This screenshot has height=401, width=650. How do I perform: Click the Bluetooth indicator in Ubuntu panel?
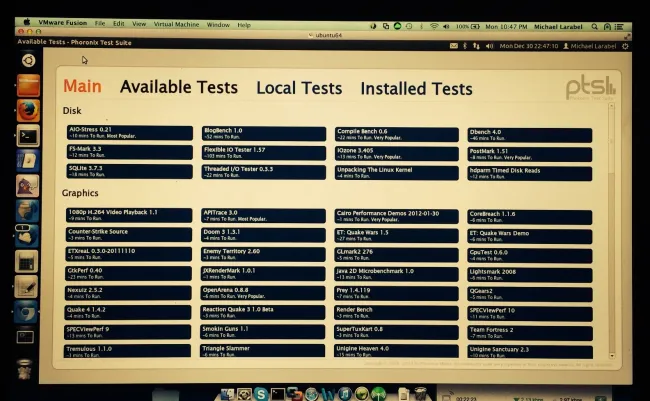pos(465,46)
